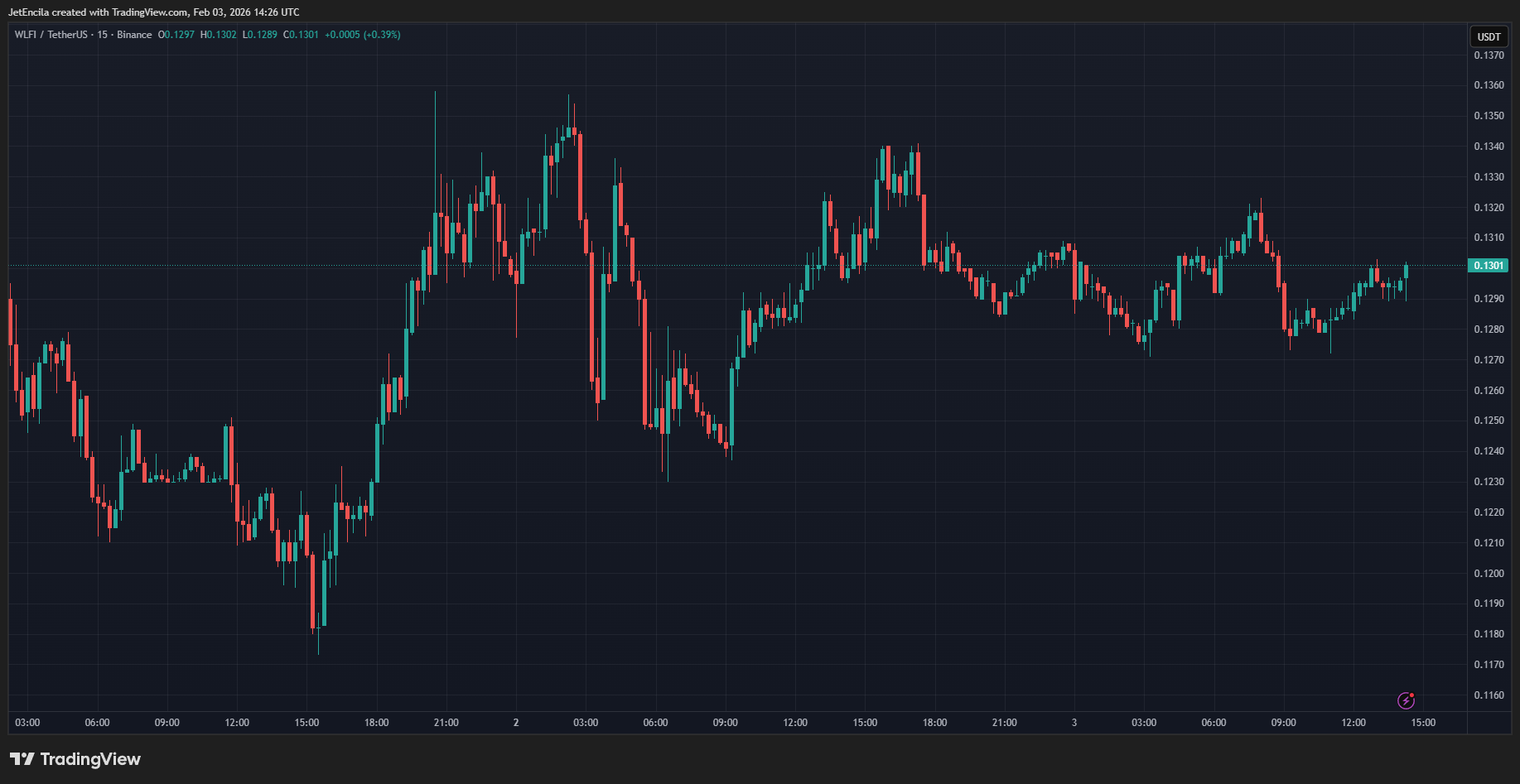Screen dimensions: 1520x784
Task: Click the H0.1302 high value in legend
Action: [219, 35]
